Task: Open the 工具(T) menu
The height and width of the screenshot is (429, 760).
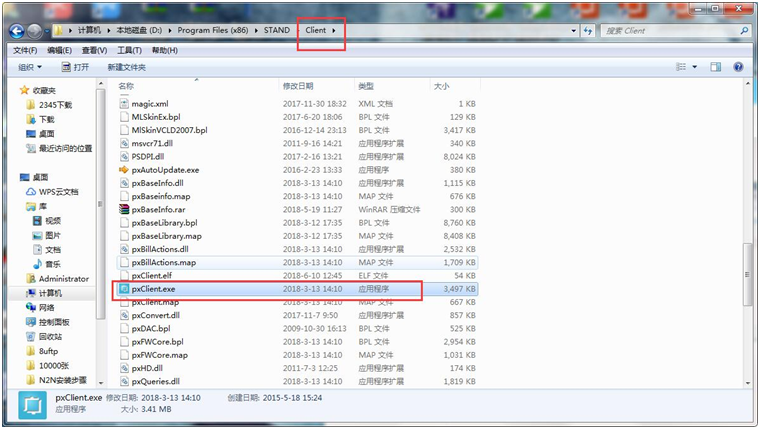Action: pyautogui.click(x=129, y=50)
